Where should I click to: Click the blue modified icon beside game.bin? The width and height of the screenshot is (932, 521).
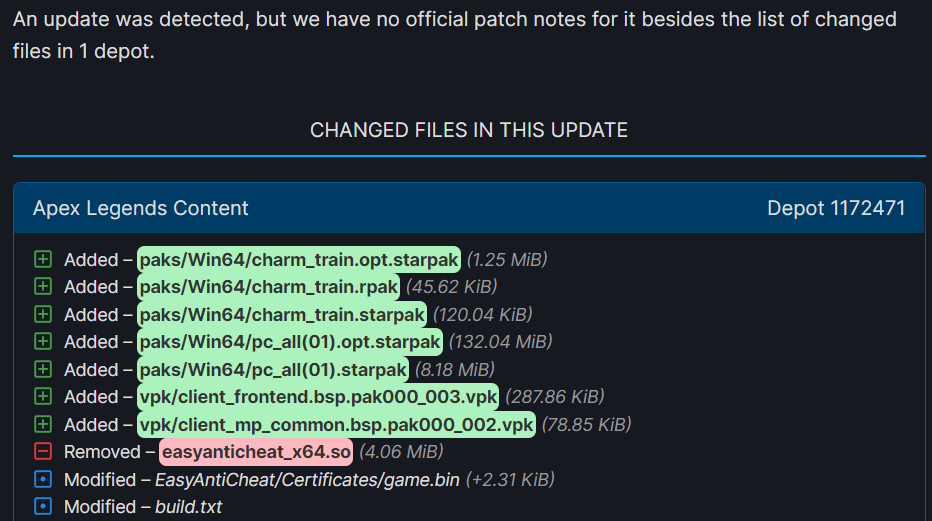42,480
